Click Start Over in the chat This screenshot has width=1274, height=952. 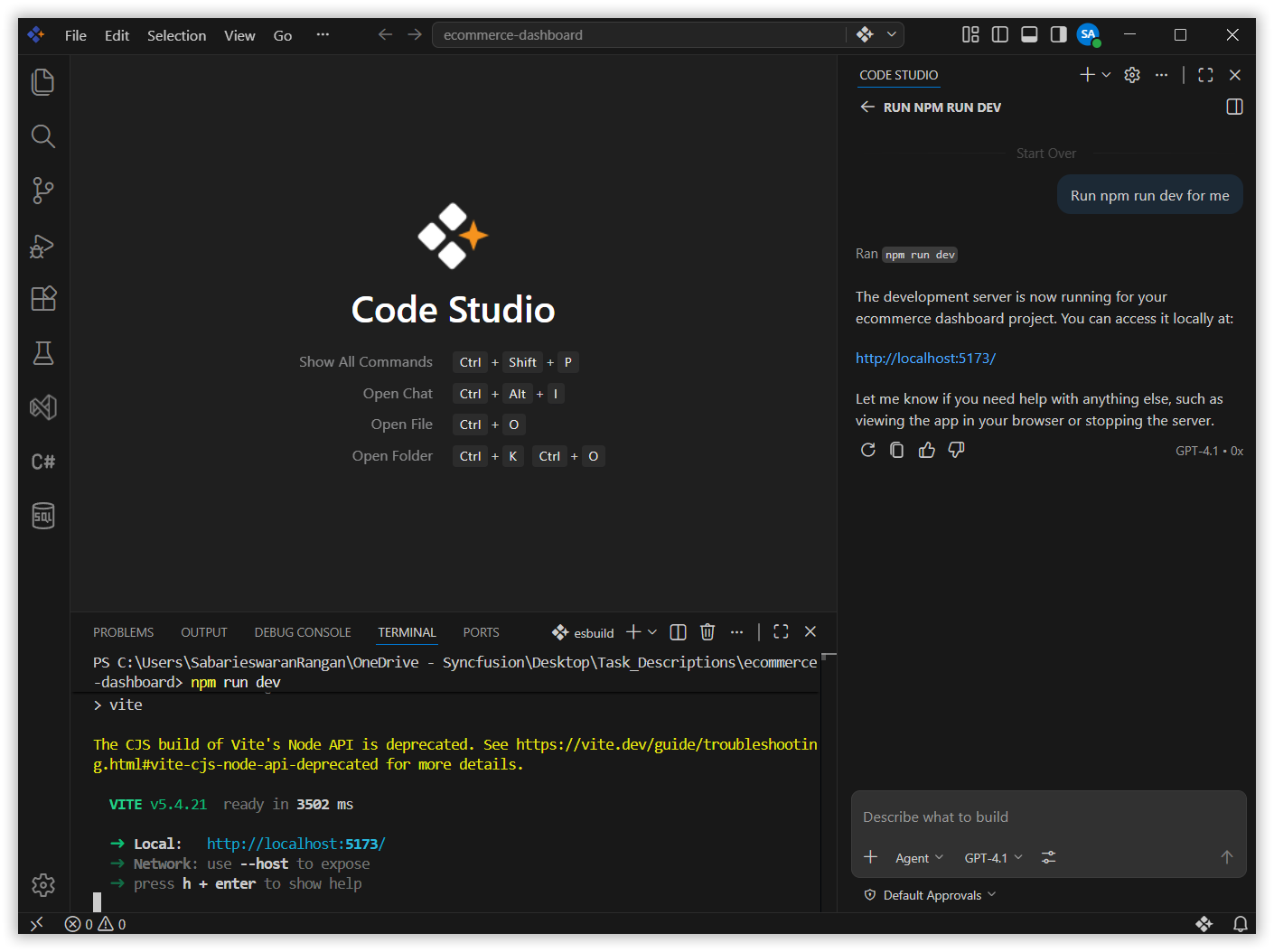[x=1046, y=154]
